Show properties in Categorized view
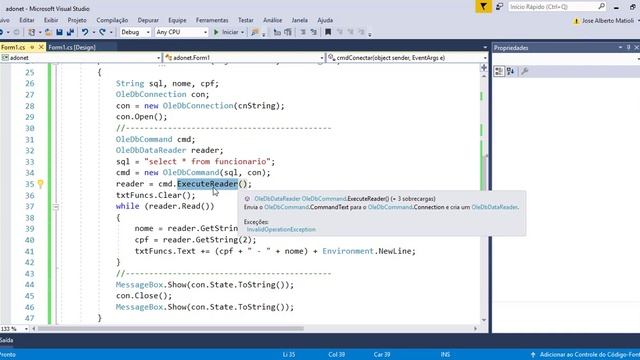The width and height of the screenshot is (640, 360). point(499,71)
